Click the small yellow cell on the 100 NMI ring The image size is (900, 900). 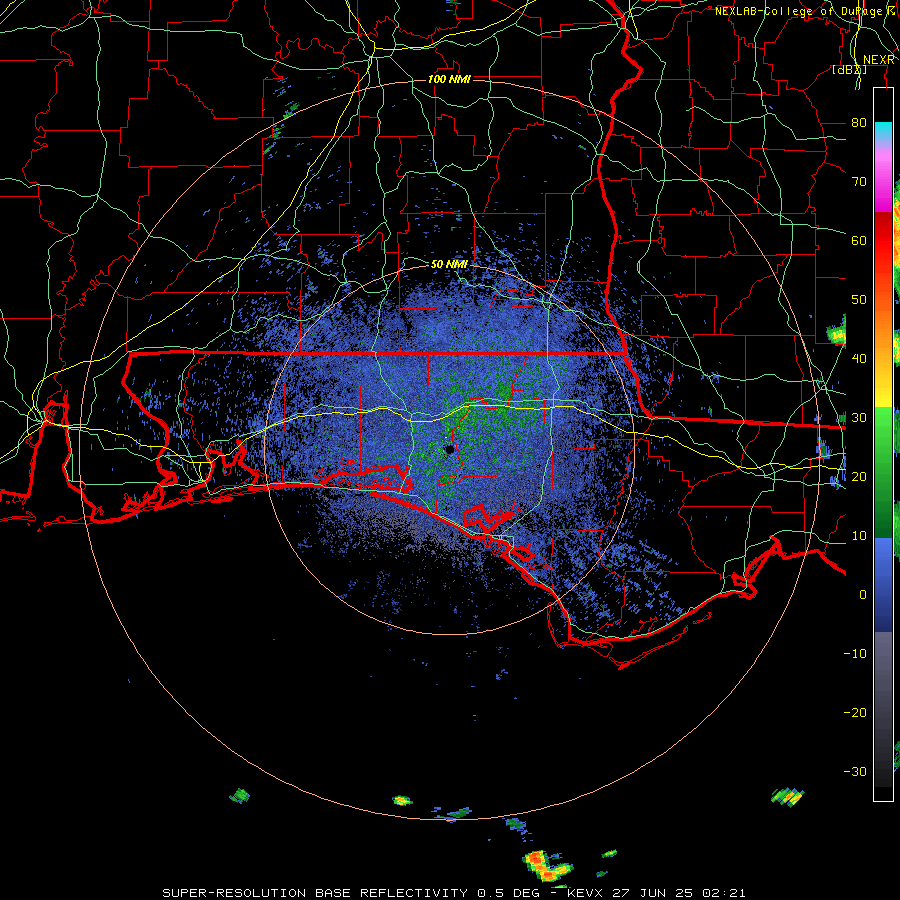(402, 800)
